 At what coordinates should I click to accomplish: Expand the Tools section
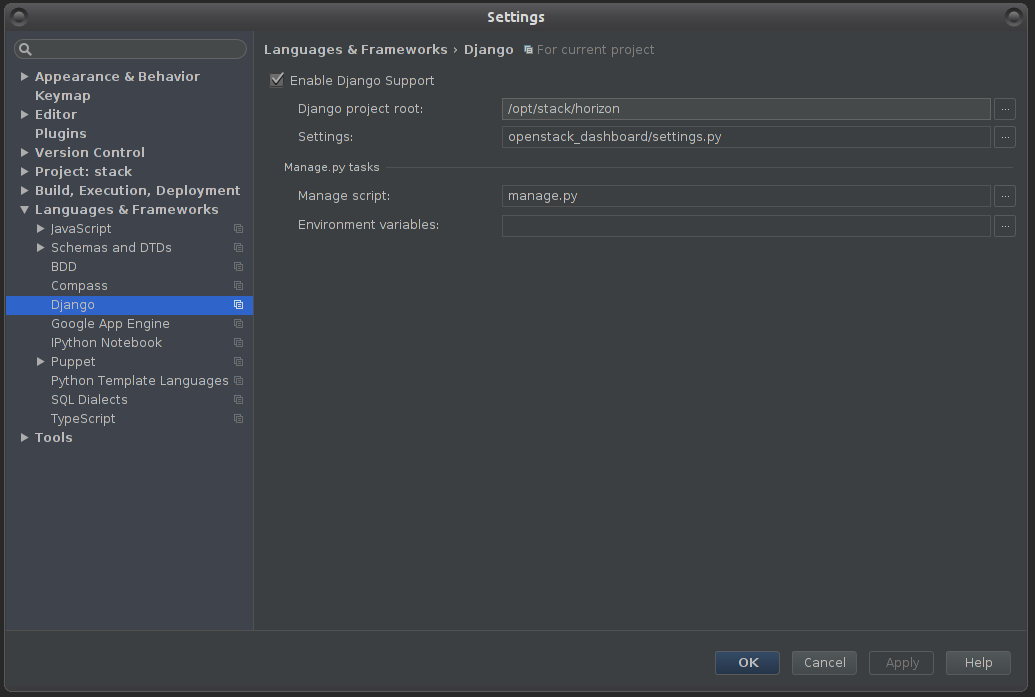point(24,437)
